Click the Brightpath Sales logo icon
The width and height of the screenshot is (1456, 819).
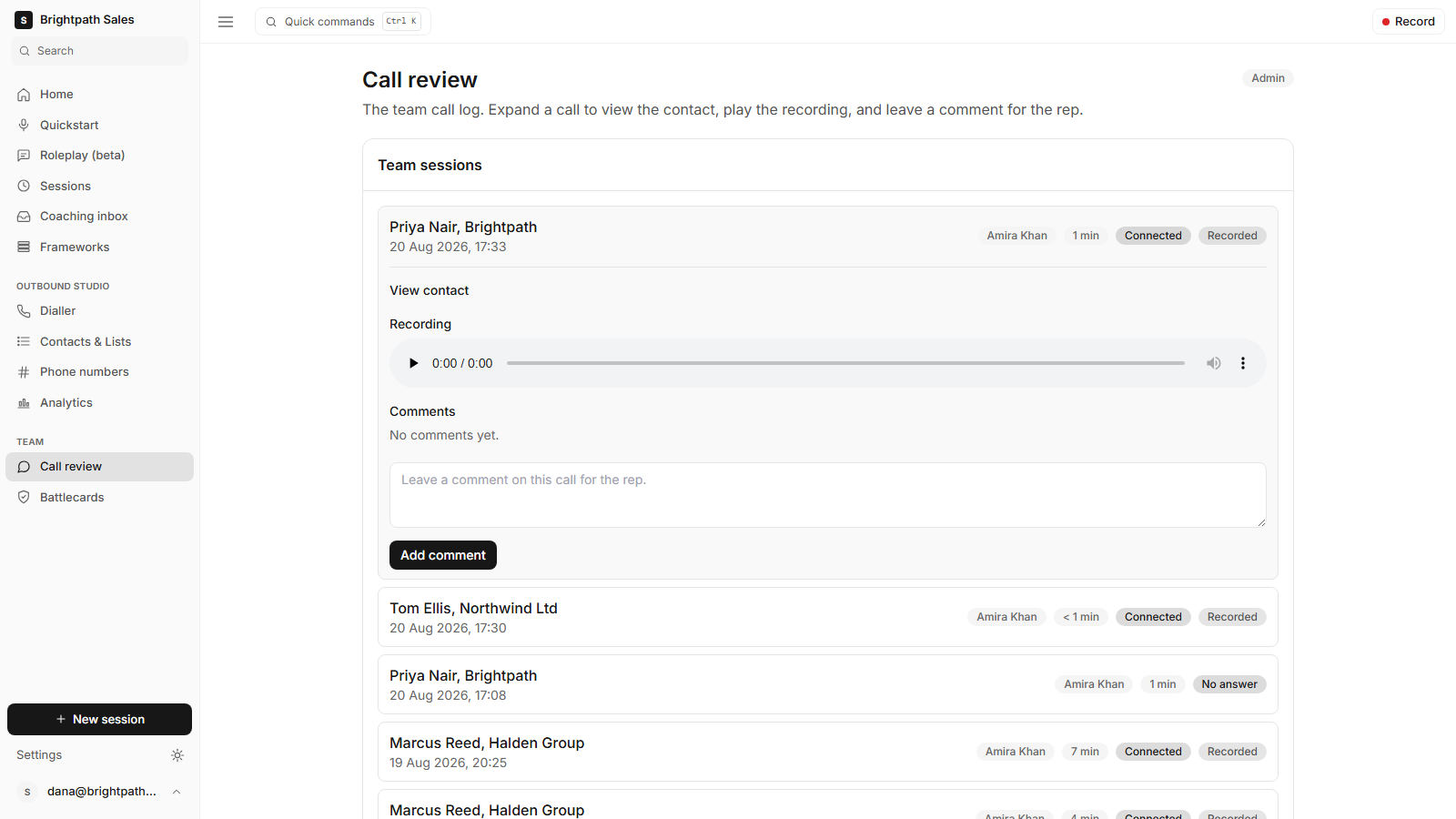(x=24, y=20)
